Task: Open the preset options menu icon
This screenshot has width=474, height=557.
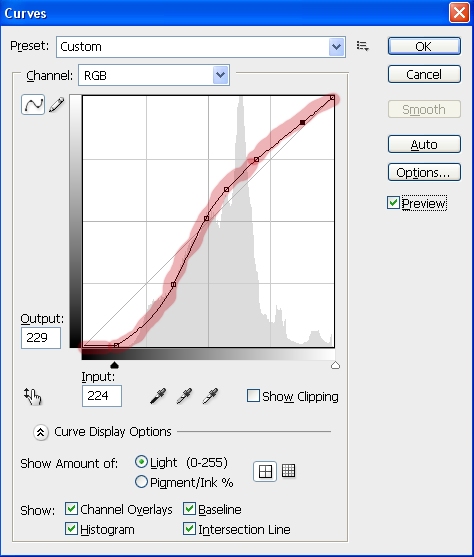Action: 362,46
